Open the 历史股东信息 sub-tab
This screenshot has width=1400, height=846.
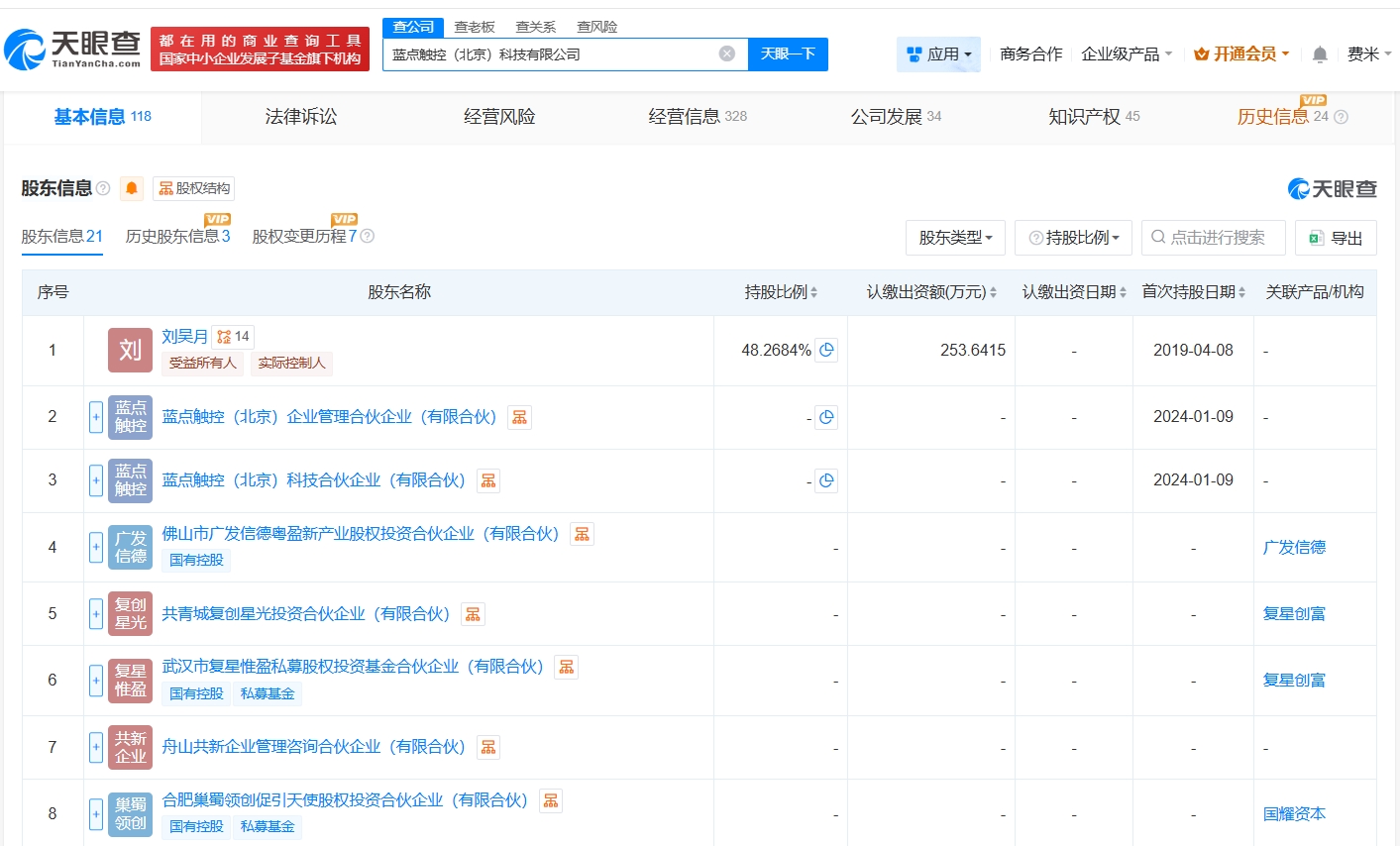coord(177,236)
